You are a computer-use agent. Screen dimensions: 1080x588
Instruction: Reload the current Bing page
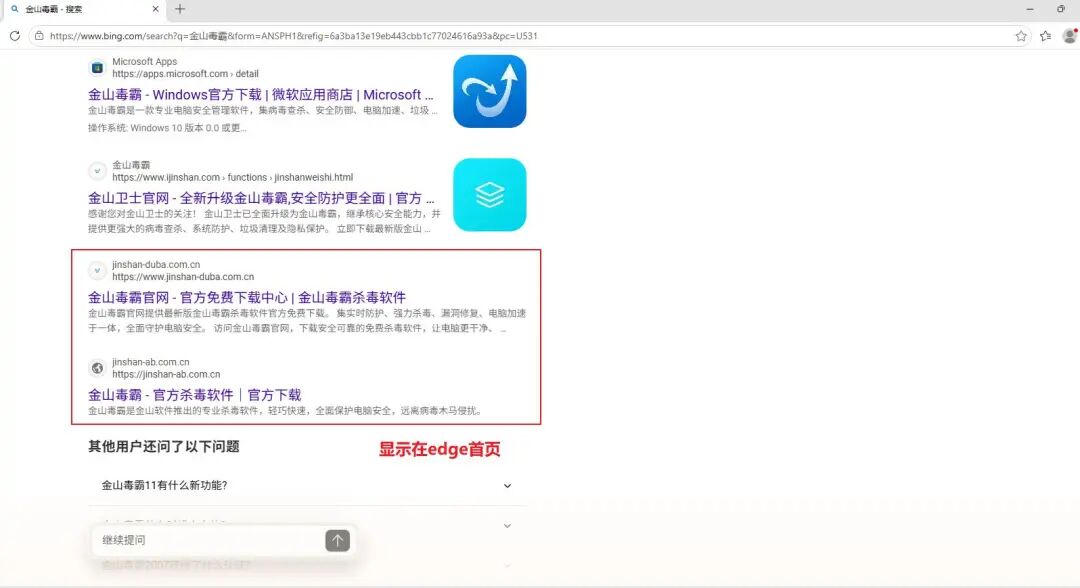[14, 36]
